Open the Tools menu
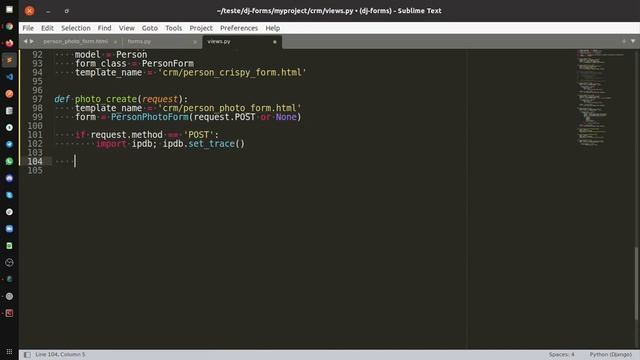Screen dimensions: 640x360 pyautogui.click(x=173, y=28)
